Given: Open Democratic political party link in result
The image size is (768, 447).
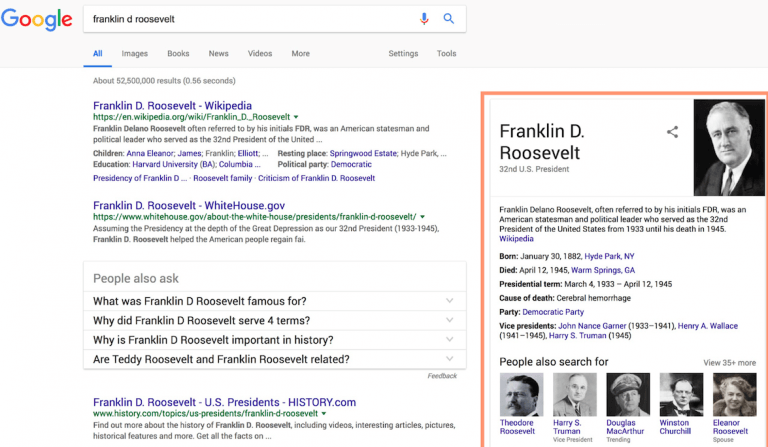Looking at the screenshot, I should point(351,165).
